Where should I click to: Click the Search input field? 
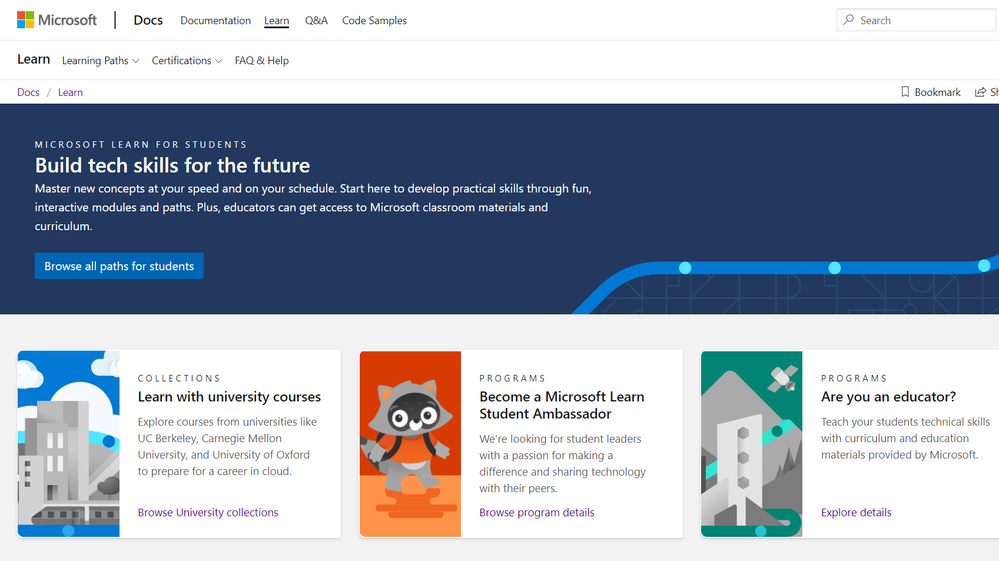tap(917, 20)
